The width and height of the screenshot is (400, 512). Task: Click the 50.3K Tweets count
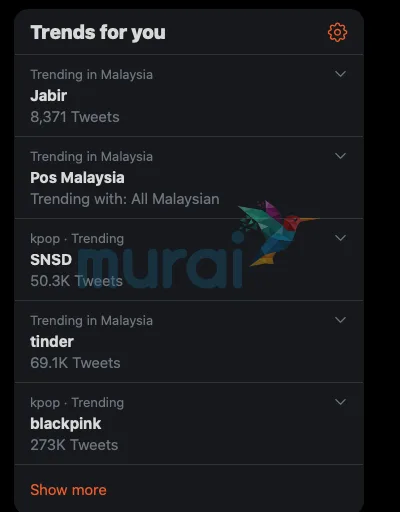point(76,281)
